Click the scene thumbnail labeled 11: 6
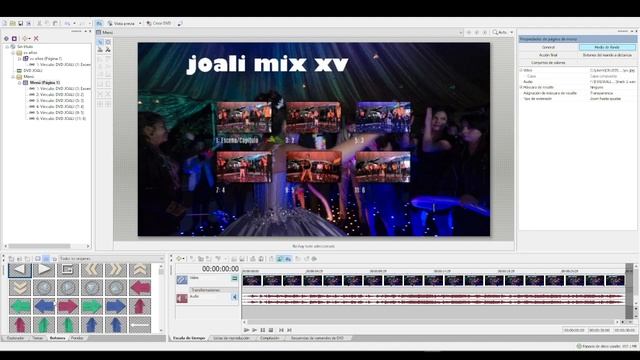This screenshot has height=360, width=640. click(x=383, y=167)
